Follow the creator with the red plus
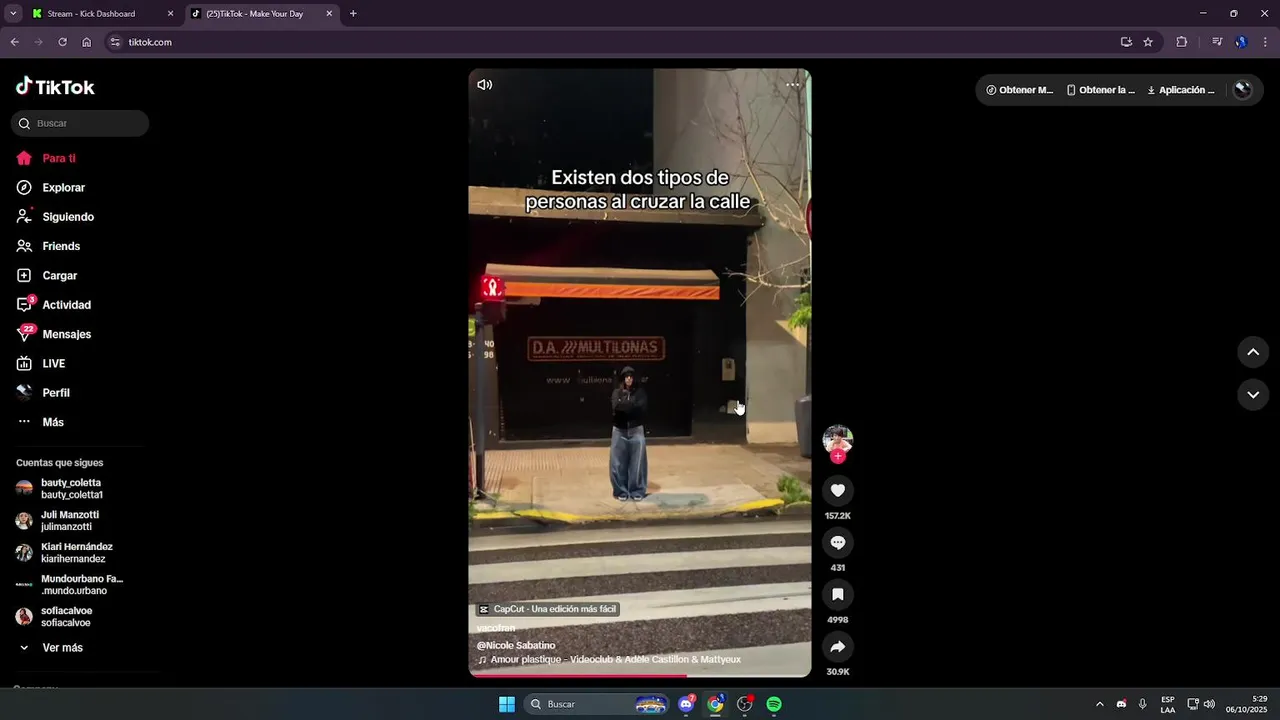 (x=838, y=456)
